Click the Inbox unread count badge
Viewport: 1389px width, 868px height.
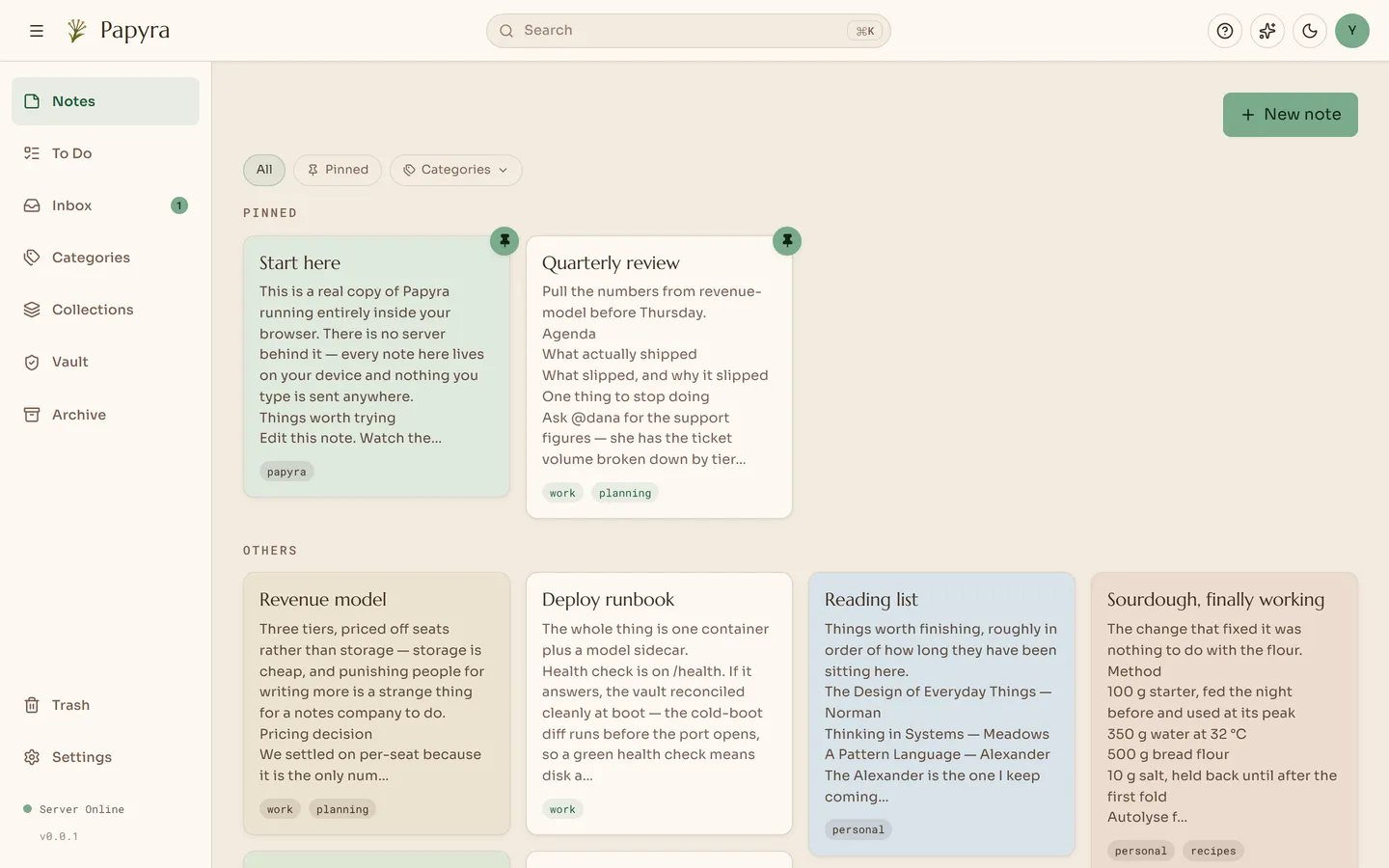(179, 205)
